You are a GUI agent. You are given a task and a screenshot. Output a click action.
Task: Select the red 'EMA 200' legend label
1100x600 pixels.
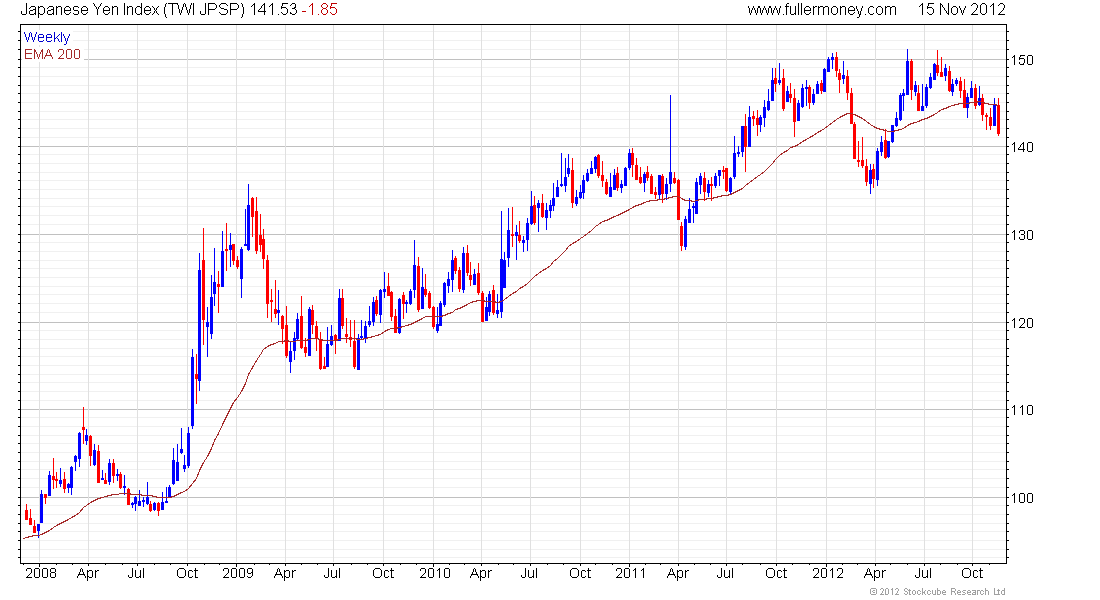point(53,54)
